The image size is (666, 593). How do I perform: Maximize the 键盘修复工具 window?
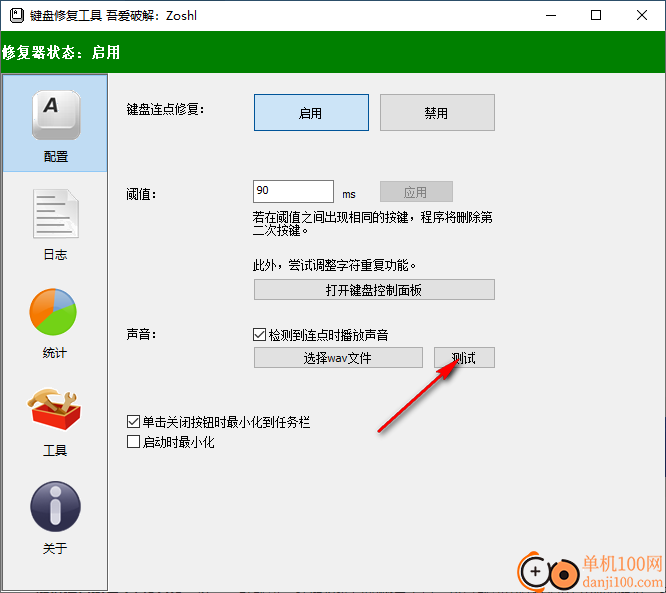click(596, 16)
